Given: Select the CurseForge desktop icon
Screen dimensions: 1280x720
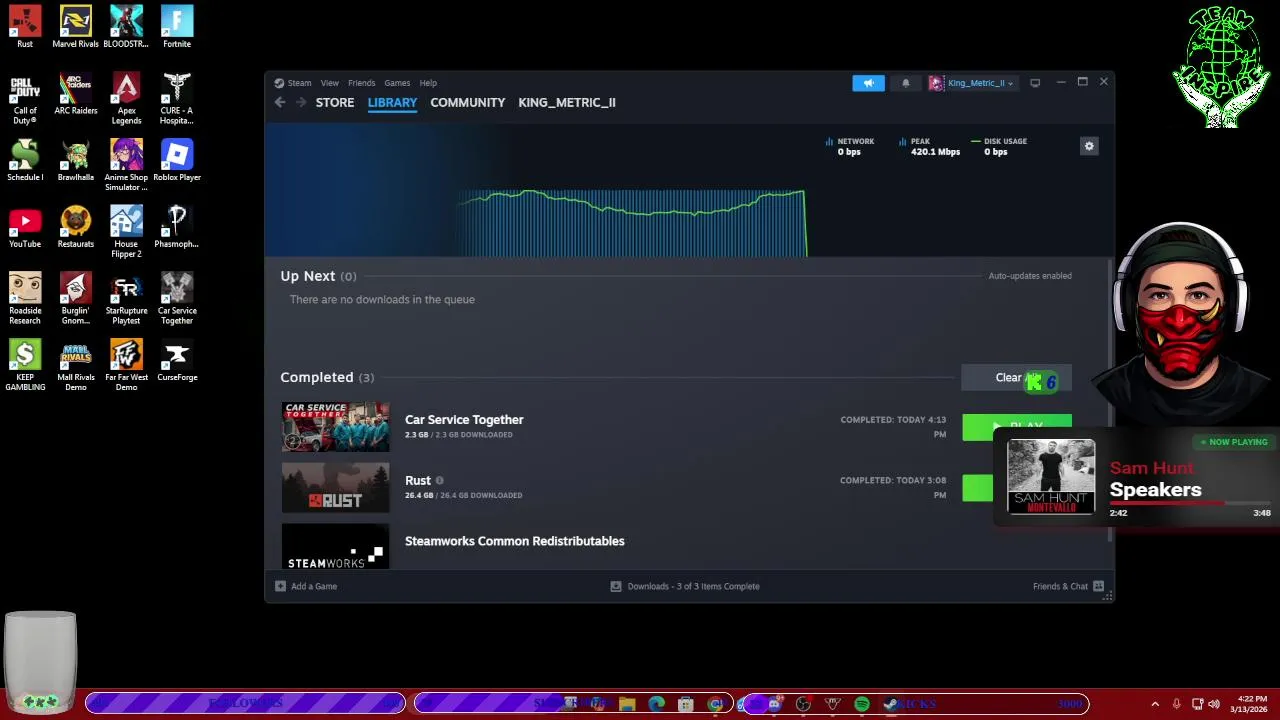Looking at the screenshot, I should [x=177, y=361].
